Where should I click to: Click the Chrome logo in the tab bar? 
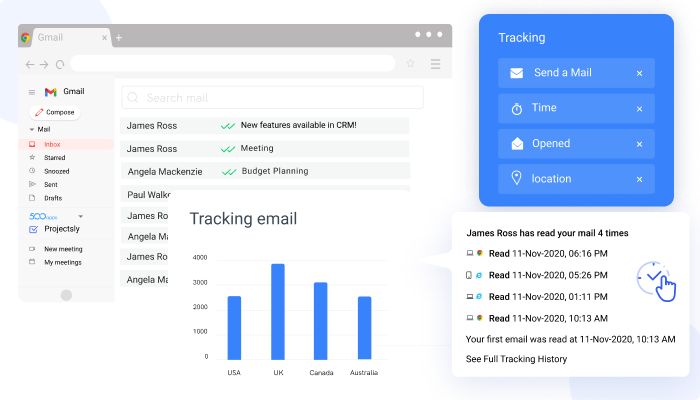(25, 38)
